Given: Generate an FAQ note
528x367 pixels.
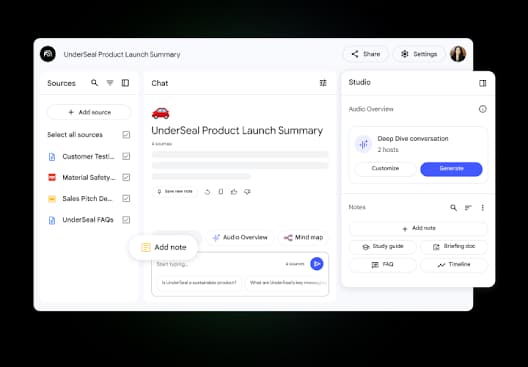Looking at the screenshot, I should 383,265.
